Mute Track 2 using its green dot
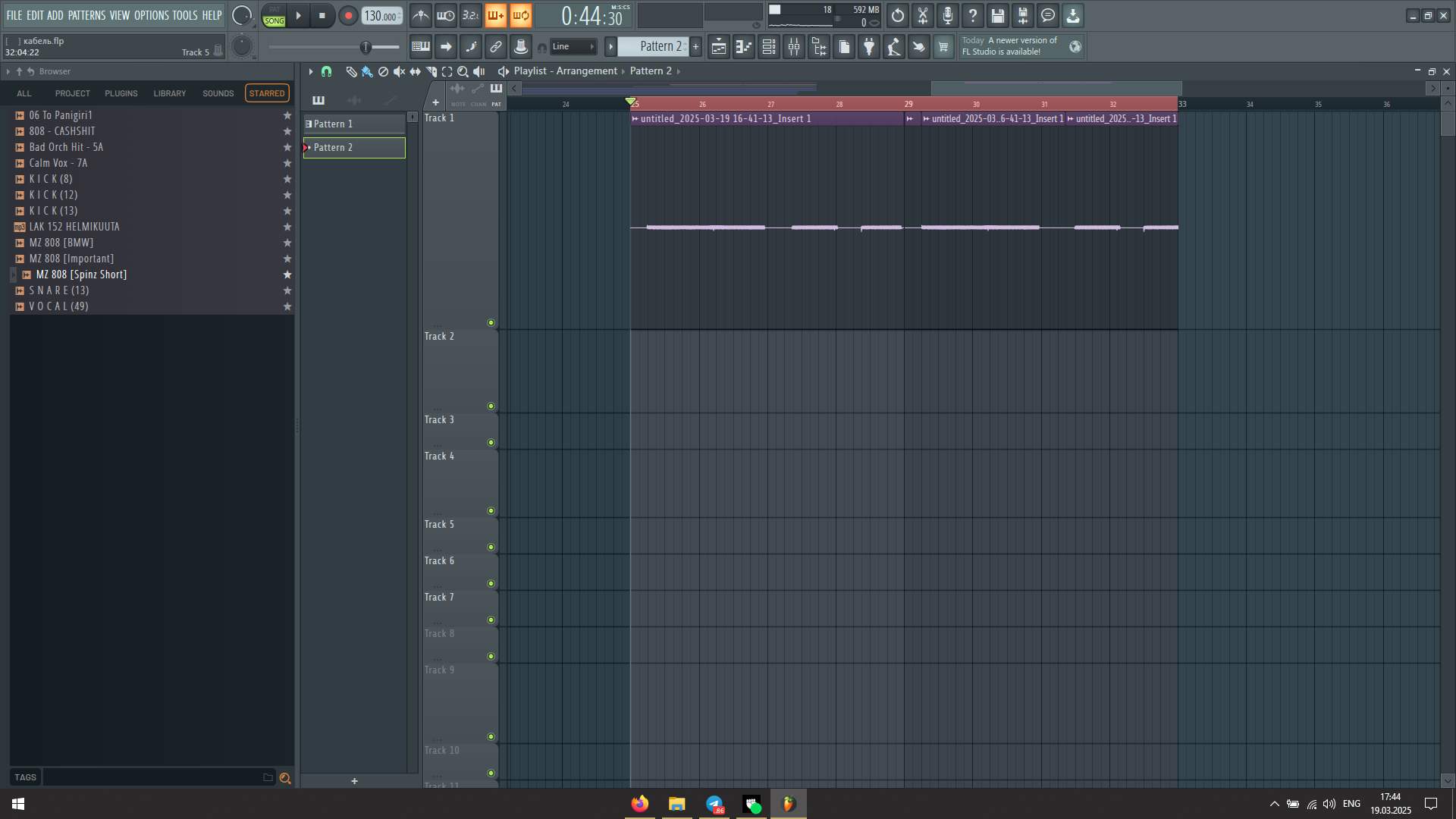 click(491, 406)
